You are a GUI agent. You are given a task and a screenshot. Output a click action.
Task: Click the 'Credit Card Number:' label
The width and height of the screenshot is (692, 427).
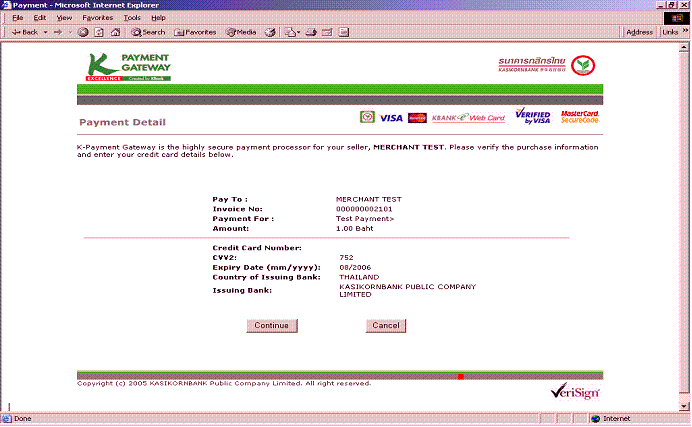click(257, 248)
